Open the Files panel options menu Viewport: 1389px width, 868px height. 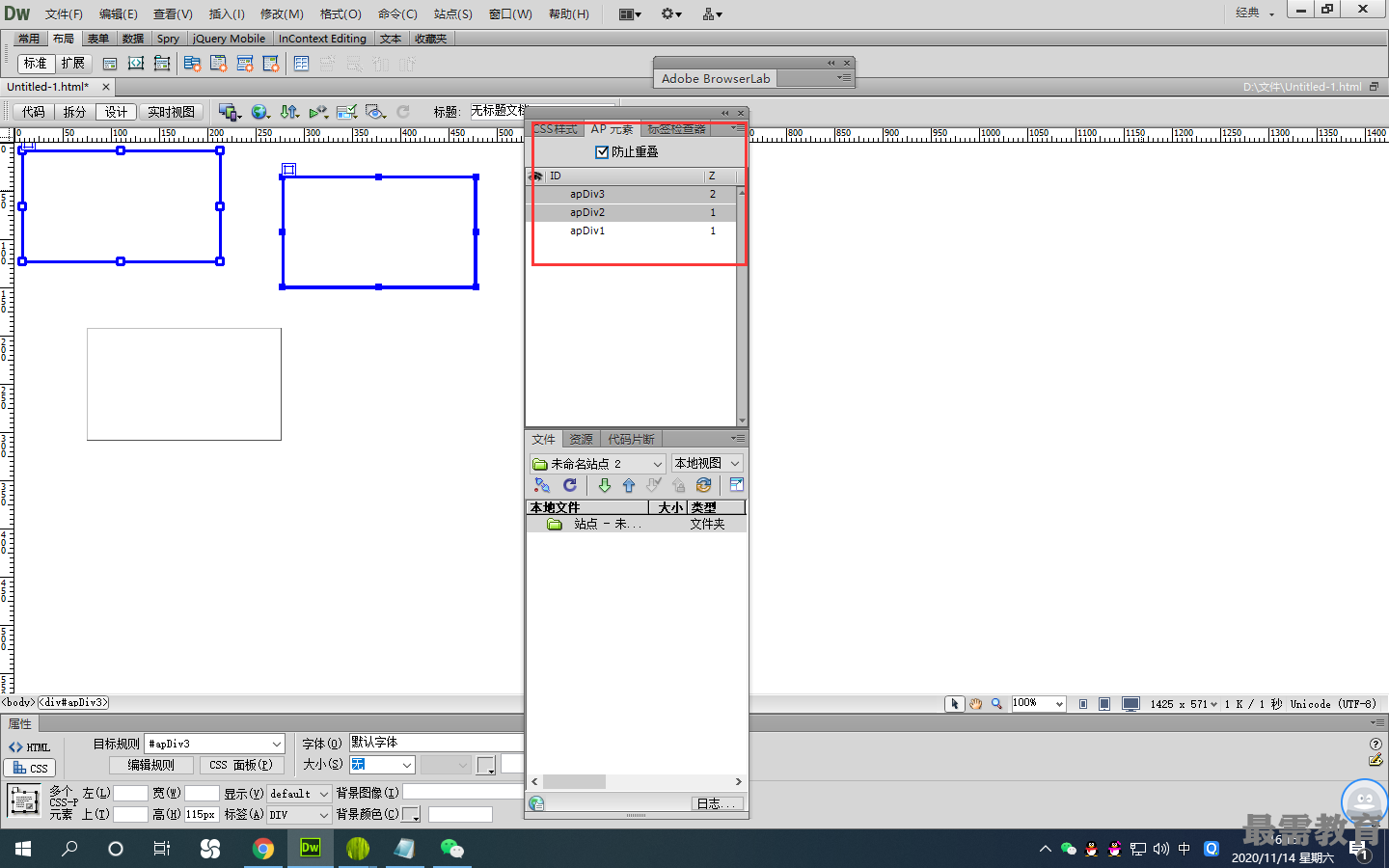pos(737,439)
